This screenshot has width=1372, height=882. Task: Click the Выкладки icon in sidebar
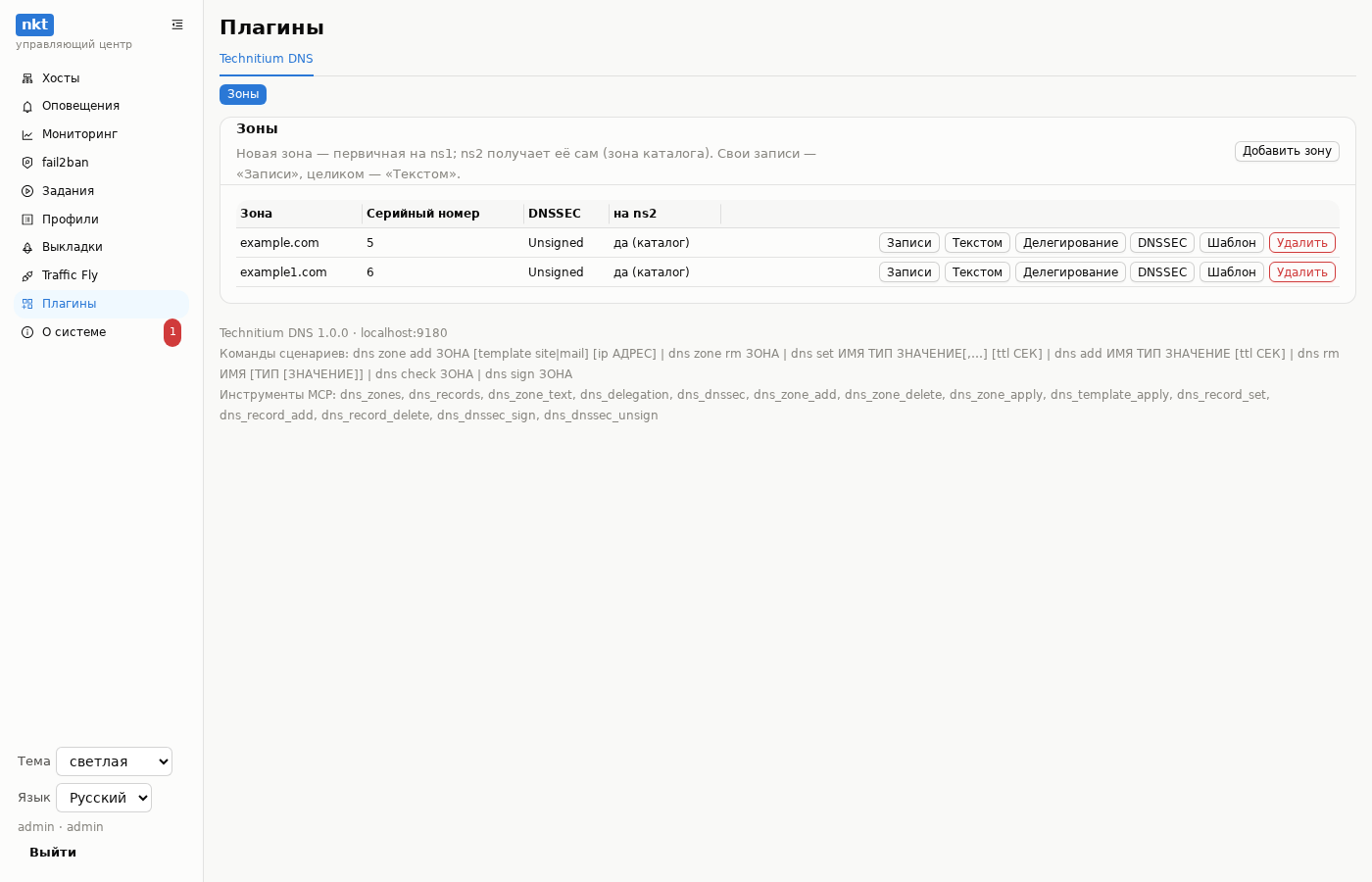coord(27,248)
